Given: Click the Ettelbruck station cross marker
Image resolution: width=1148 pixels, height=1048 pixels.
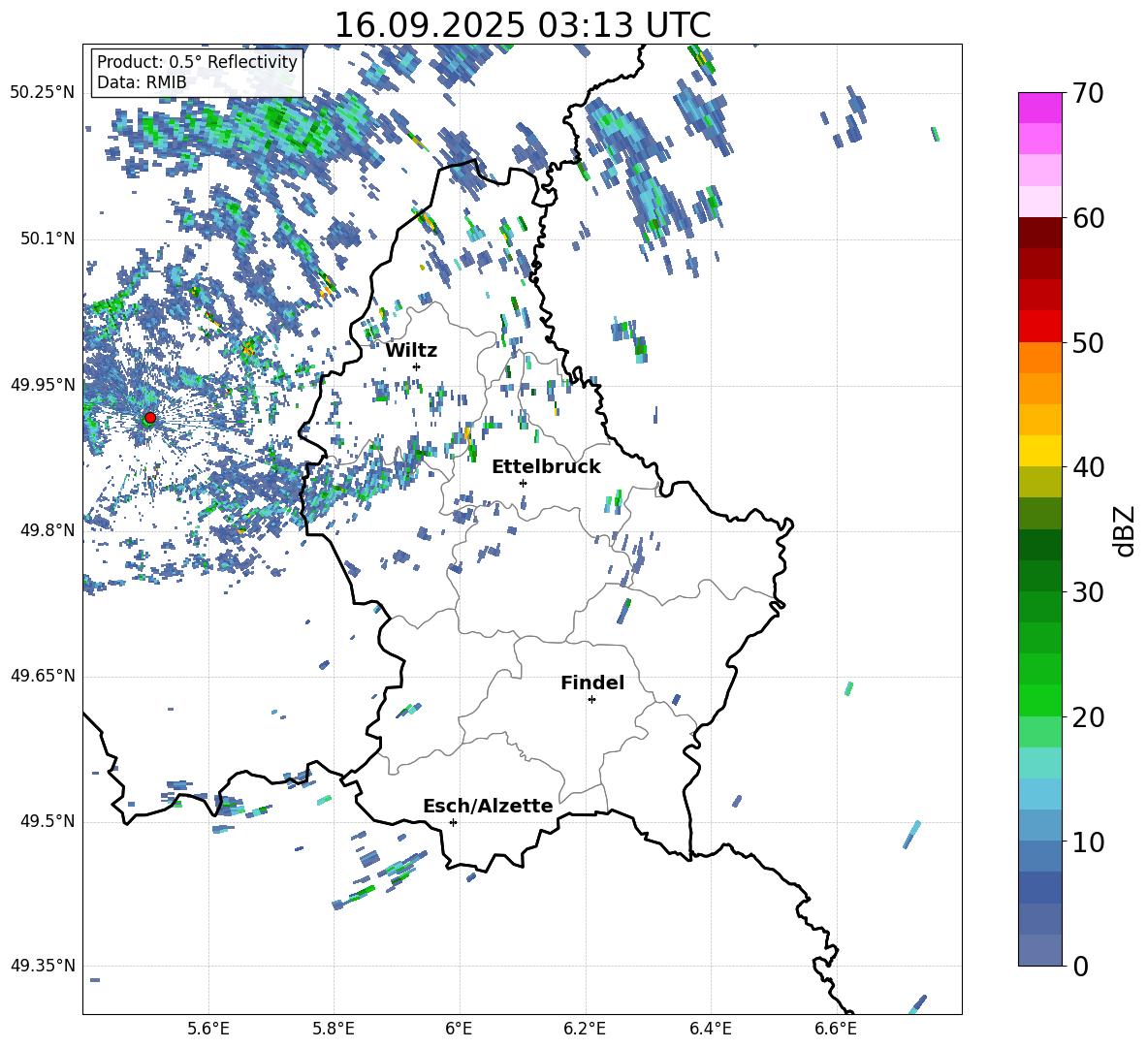Looking at the screenshot, I should (x=523, y=483).
